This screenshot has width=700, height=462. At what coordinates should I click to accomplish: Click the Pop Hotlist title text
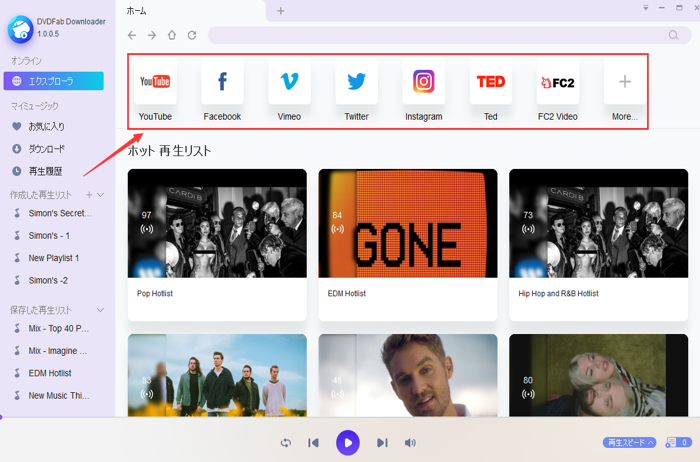click(155, 293)
